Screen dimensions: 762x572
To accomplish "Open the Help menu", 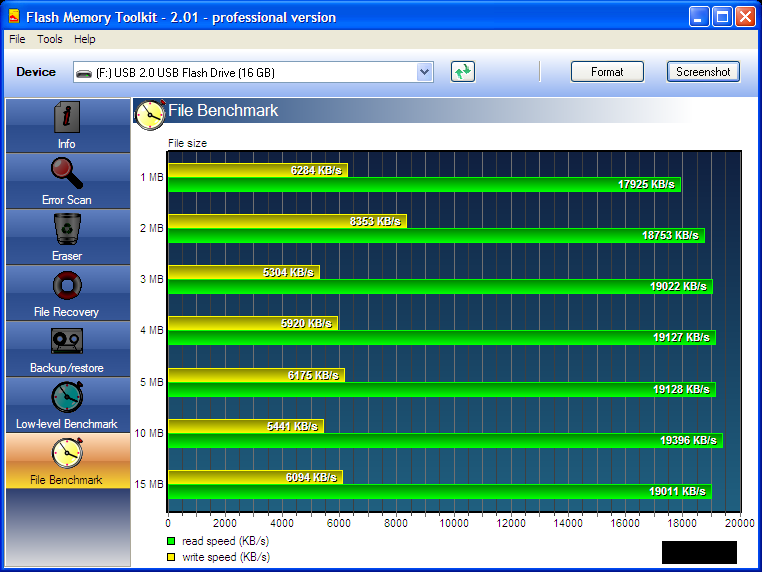I will 85,39.
